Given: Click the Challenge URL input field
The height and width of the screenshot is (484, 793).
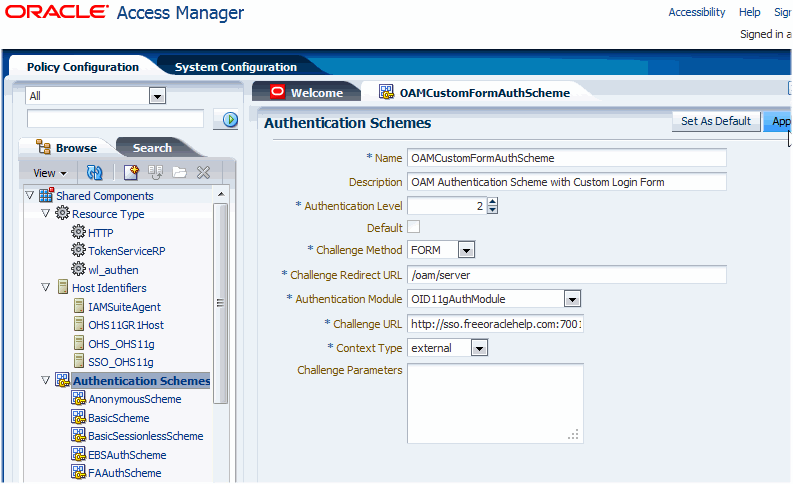Looking at the screenshot, I should [x=495, y=324].
